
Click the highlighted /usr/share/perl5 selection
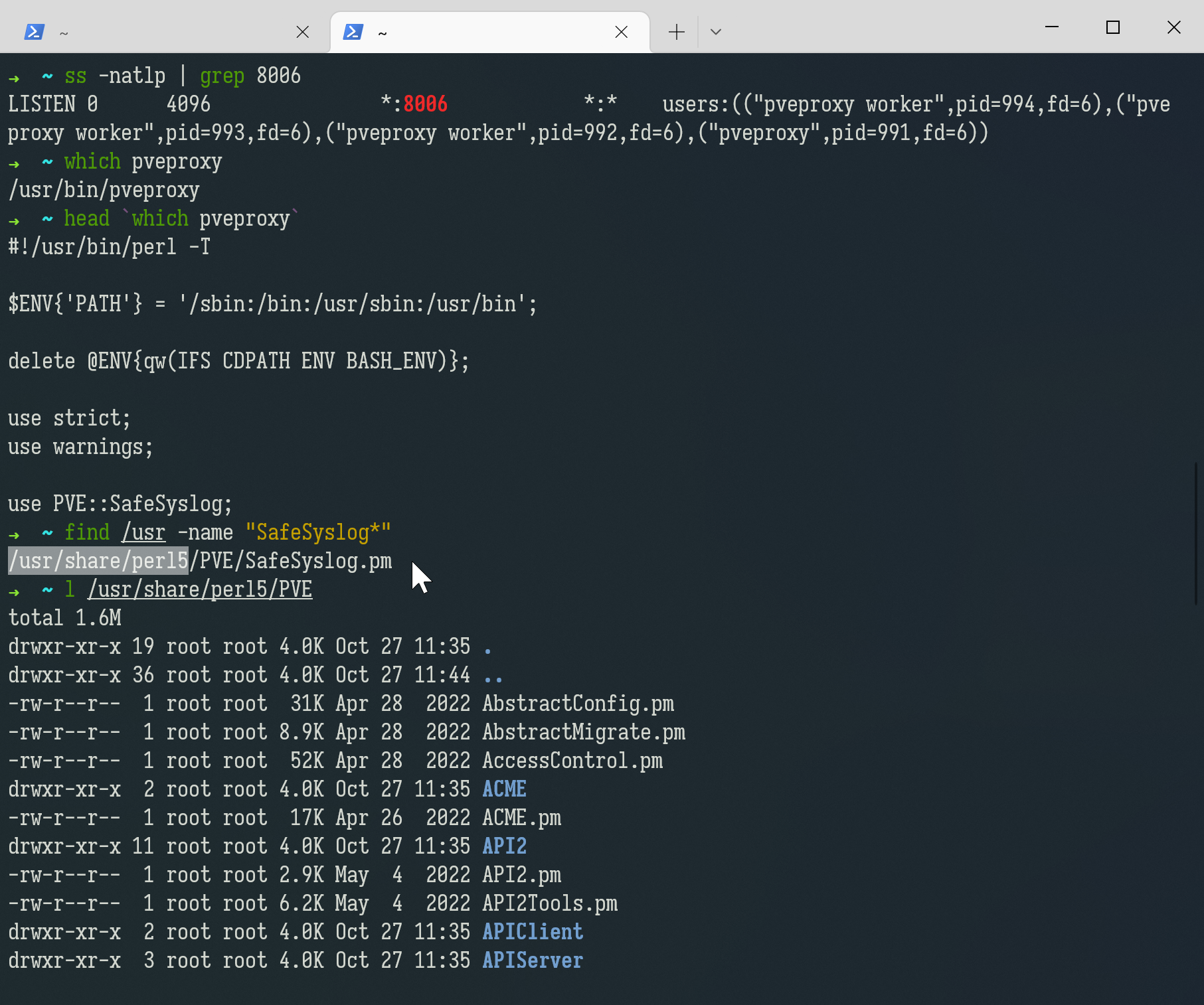(98, 561)
